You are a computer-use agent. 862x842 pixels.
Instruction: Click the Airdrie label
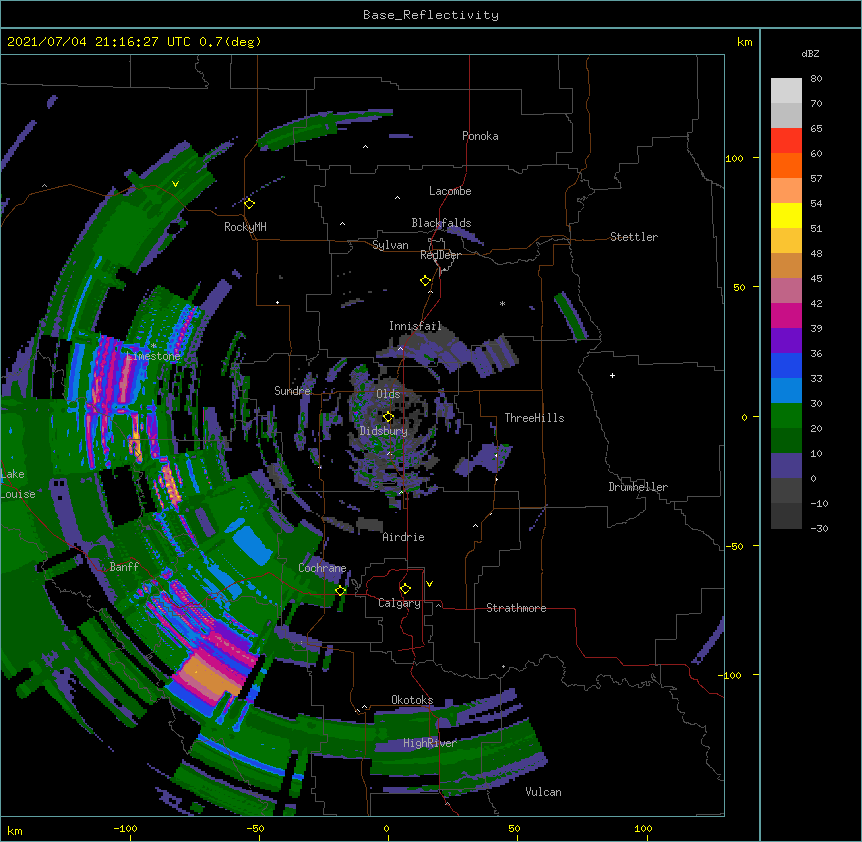(x=404, y=537)
